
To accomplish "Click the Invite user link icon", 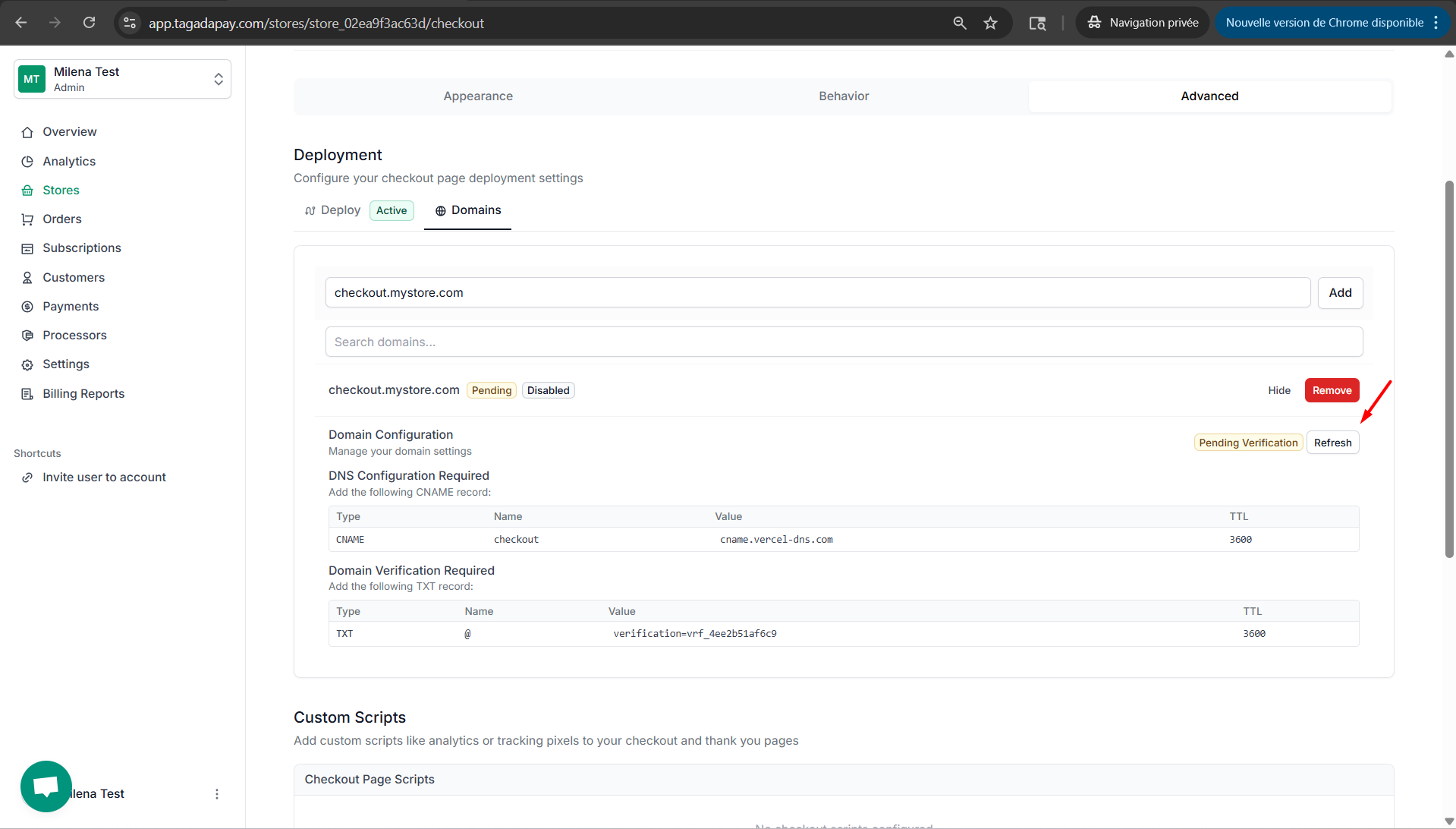I will click(x=27, y=478).
